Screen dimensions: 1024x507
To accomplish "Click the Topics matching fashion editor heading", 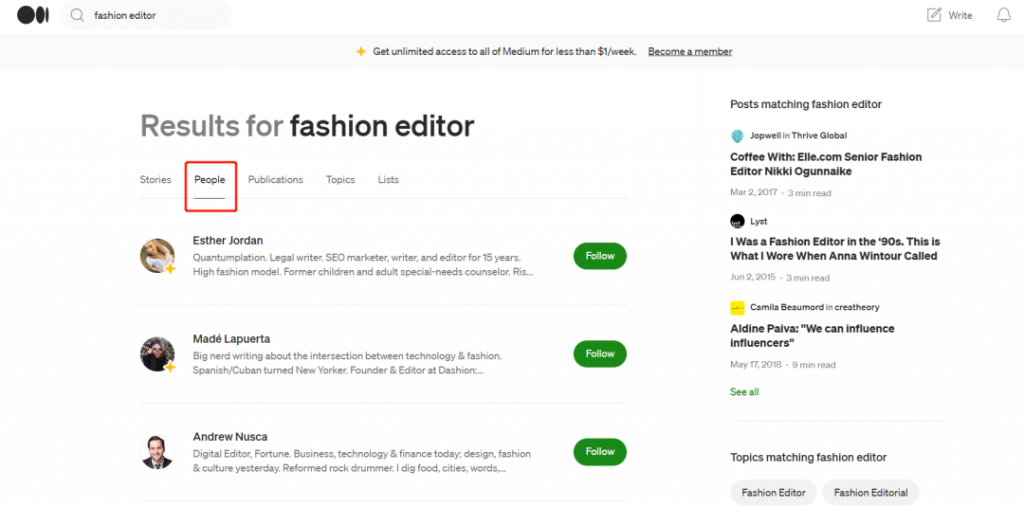I will 808,457.
